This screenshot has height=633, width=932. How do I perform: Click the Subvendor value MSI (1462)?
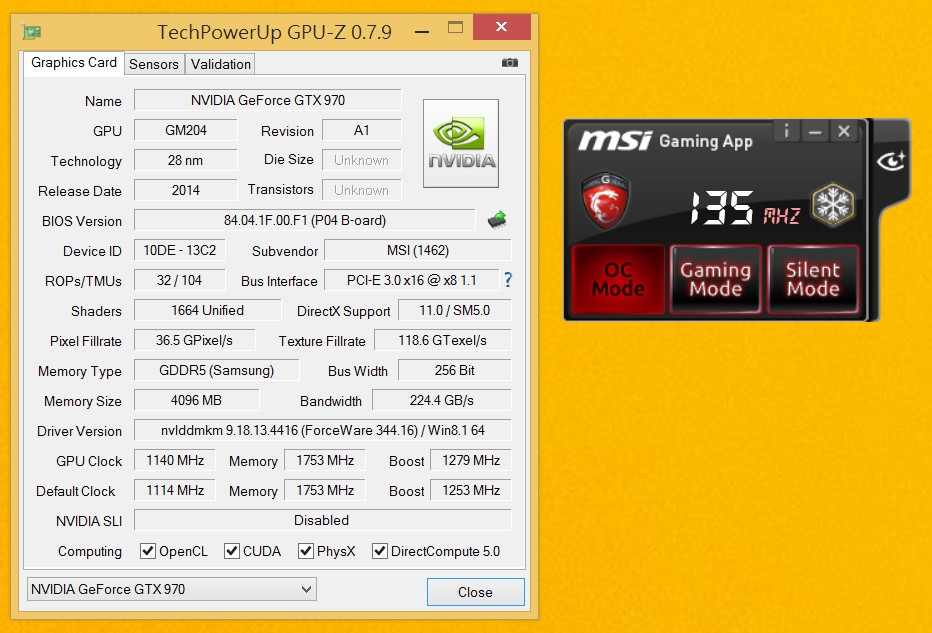[417, 250]
